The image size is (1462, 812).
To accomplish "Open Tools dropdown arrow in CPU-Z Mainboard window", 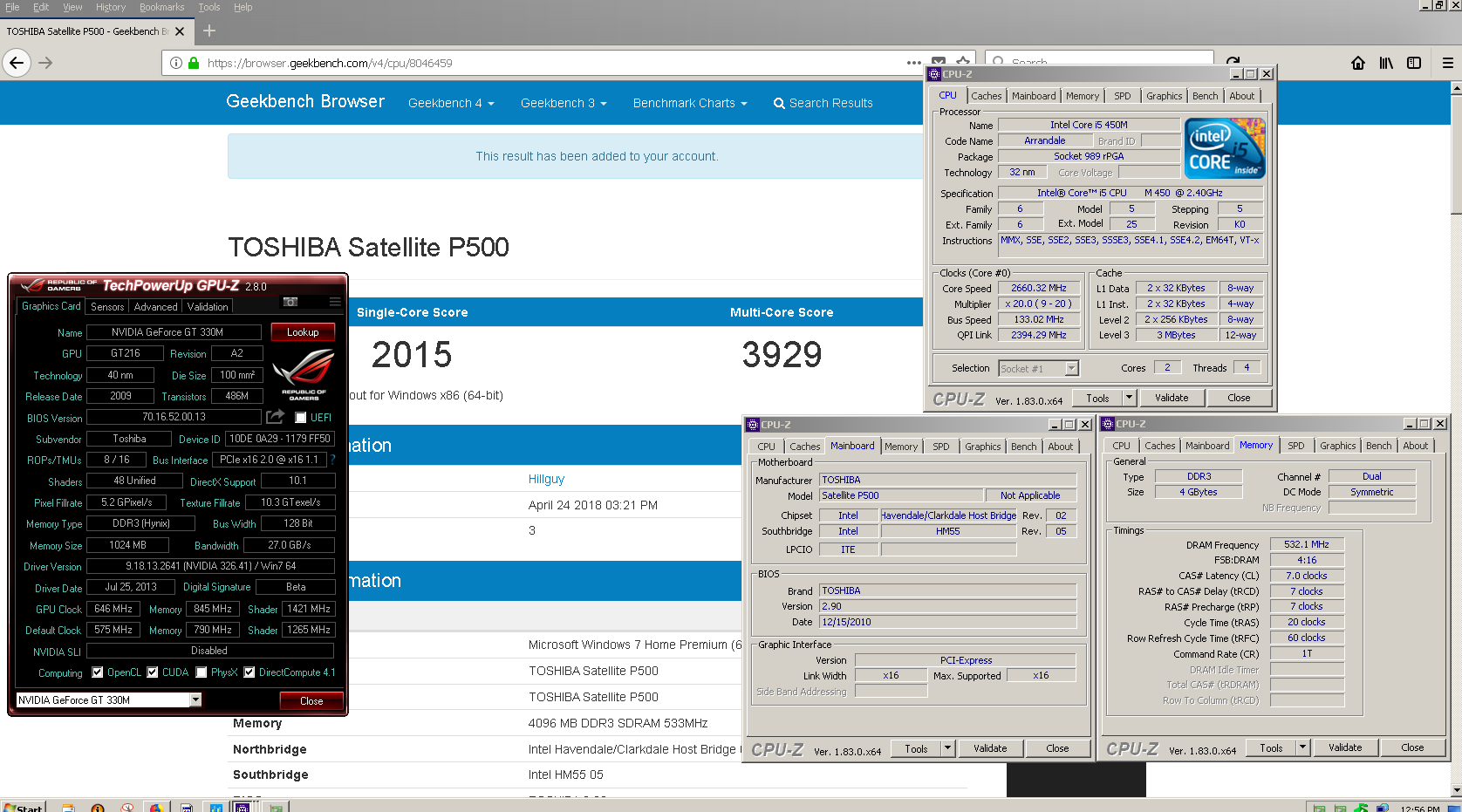I will 948,748.
